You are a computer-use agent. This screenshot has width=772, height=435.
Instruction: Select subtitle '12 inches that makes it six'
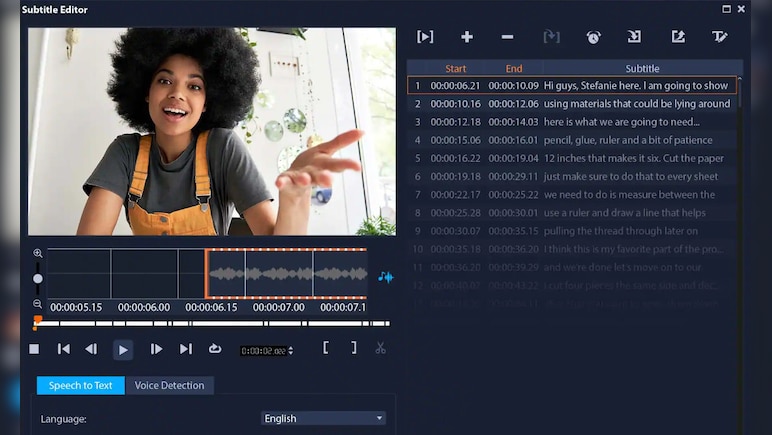(572, 158)
